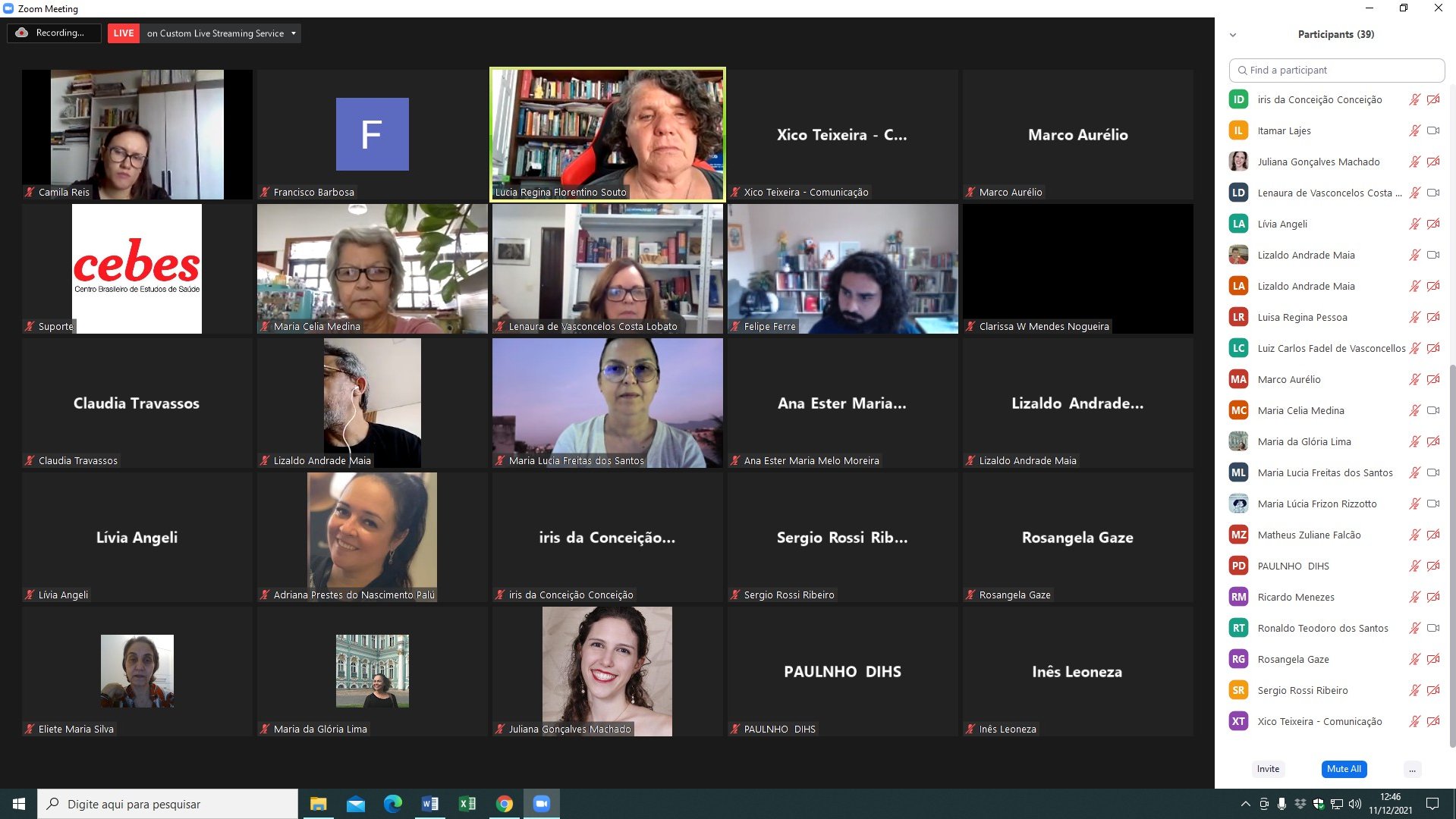Image resolution: width=1456 pixels, height=819 pixels.
Task: Click the Recording cloud icon
Action: (x=22, y=33)
